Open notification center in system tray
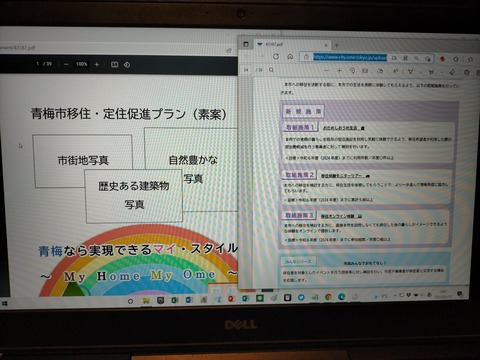Image resolution: width=480 pixels, height=360 pixels. point(460,294)
